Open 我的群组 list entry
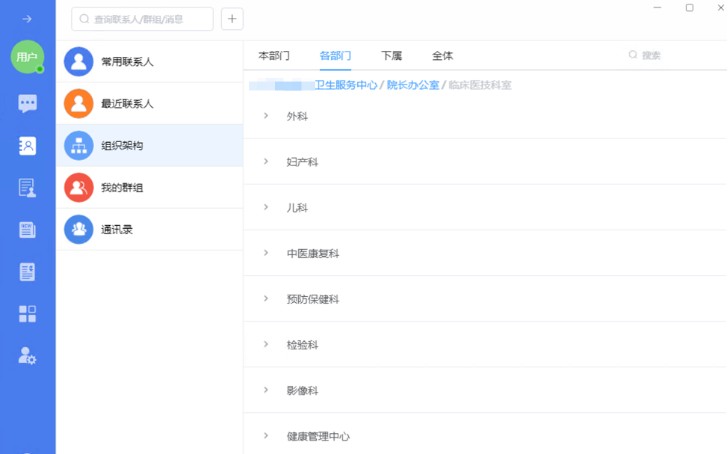 [122, 188]
